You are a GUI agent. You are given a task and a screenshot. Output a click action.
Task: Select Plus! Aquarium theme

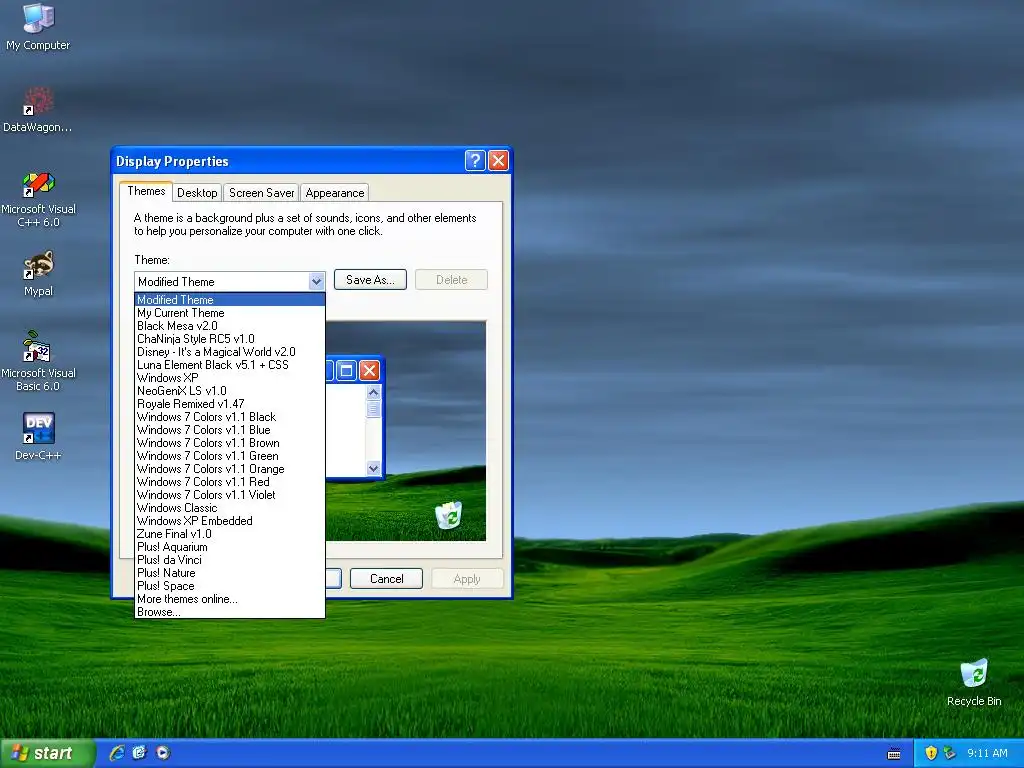230,547
